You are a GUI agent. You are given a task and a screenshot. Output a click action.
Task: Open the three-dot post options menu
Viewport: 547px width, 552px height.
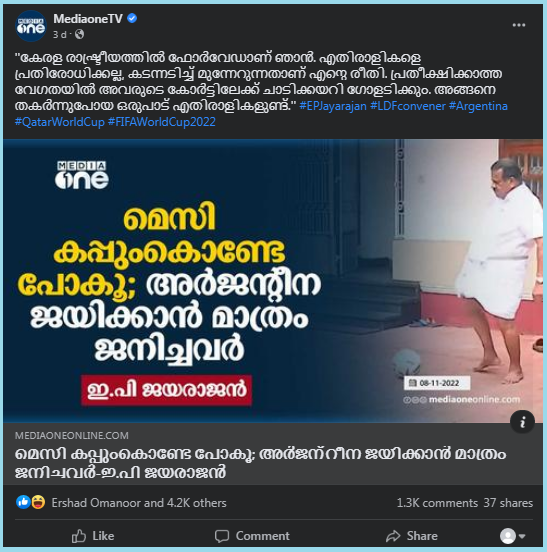coord(518,25)
